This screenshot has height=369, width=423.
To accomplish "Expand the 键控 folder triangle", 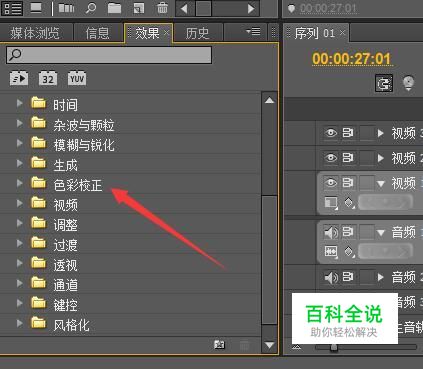I will [x=20, y=303].
